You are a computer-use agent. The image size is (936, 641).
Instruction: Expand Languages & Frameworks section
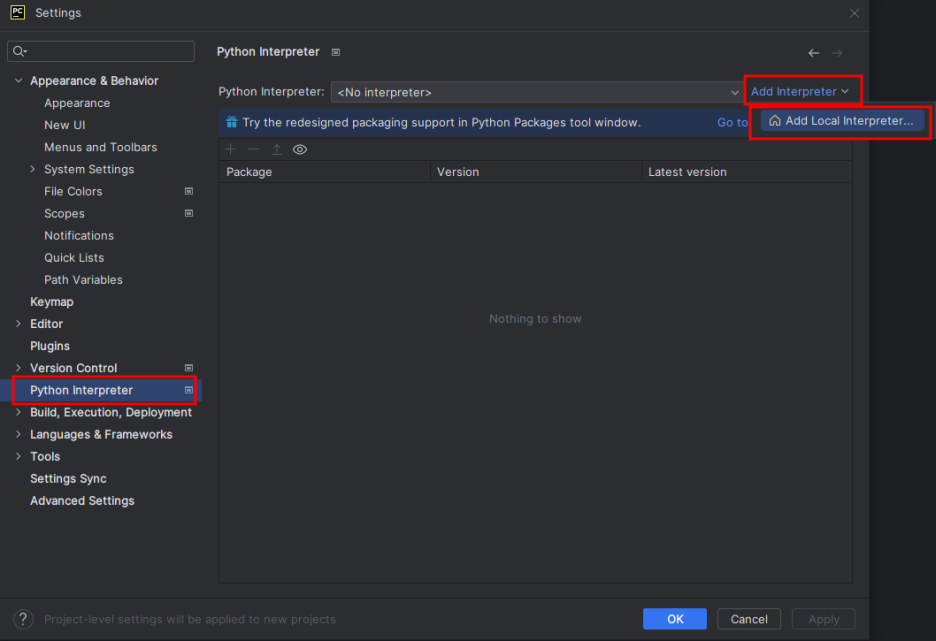click(x=19, y=434)
